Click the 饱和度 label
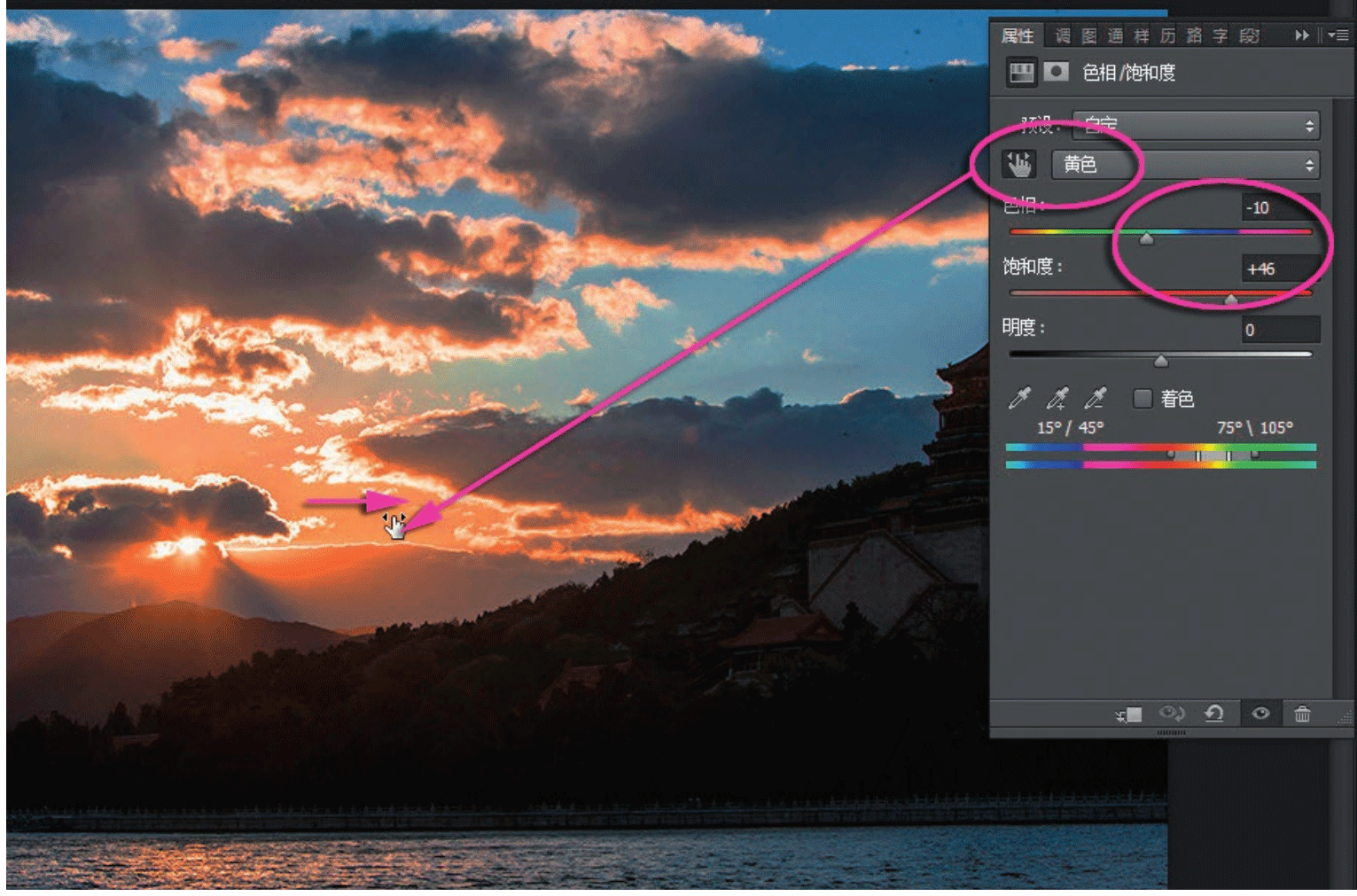This screenshot has height=896, width=1357. 1033,266
